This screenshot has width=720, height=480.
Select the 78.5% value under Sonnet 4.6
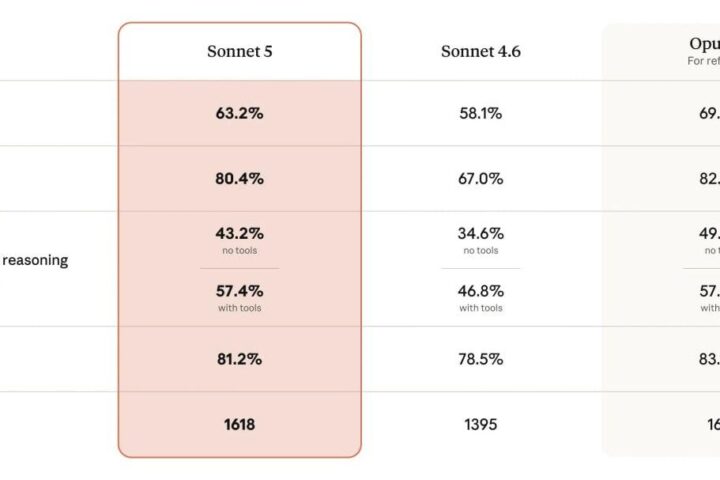(x=481, y=359)
